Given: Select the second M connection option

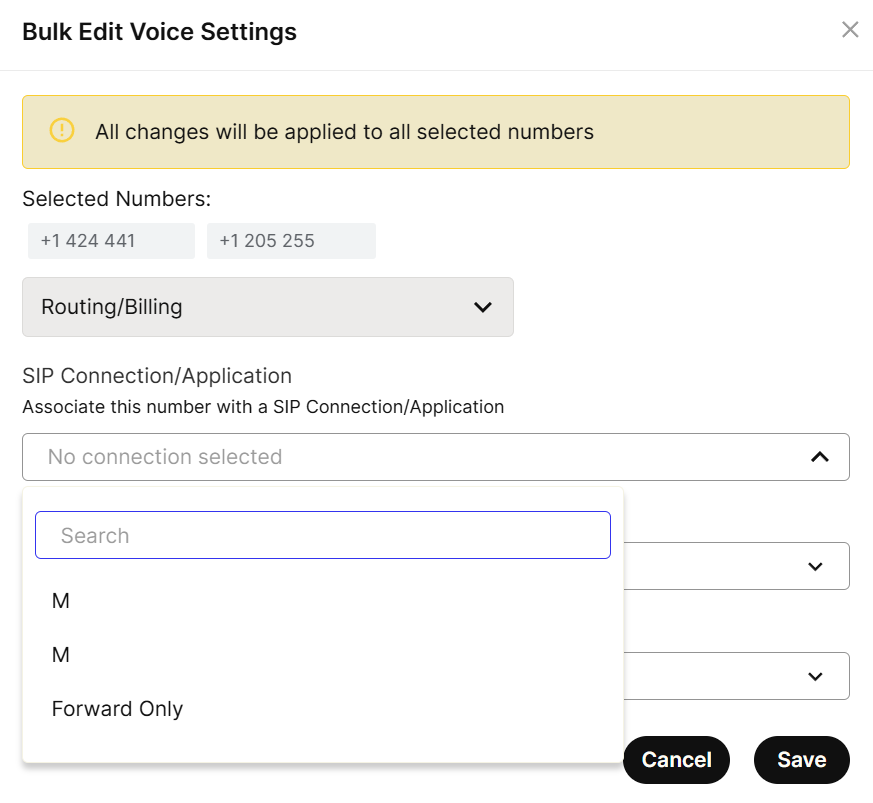Looking at the screenshot, I should pos(323,655).
